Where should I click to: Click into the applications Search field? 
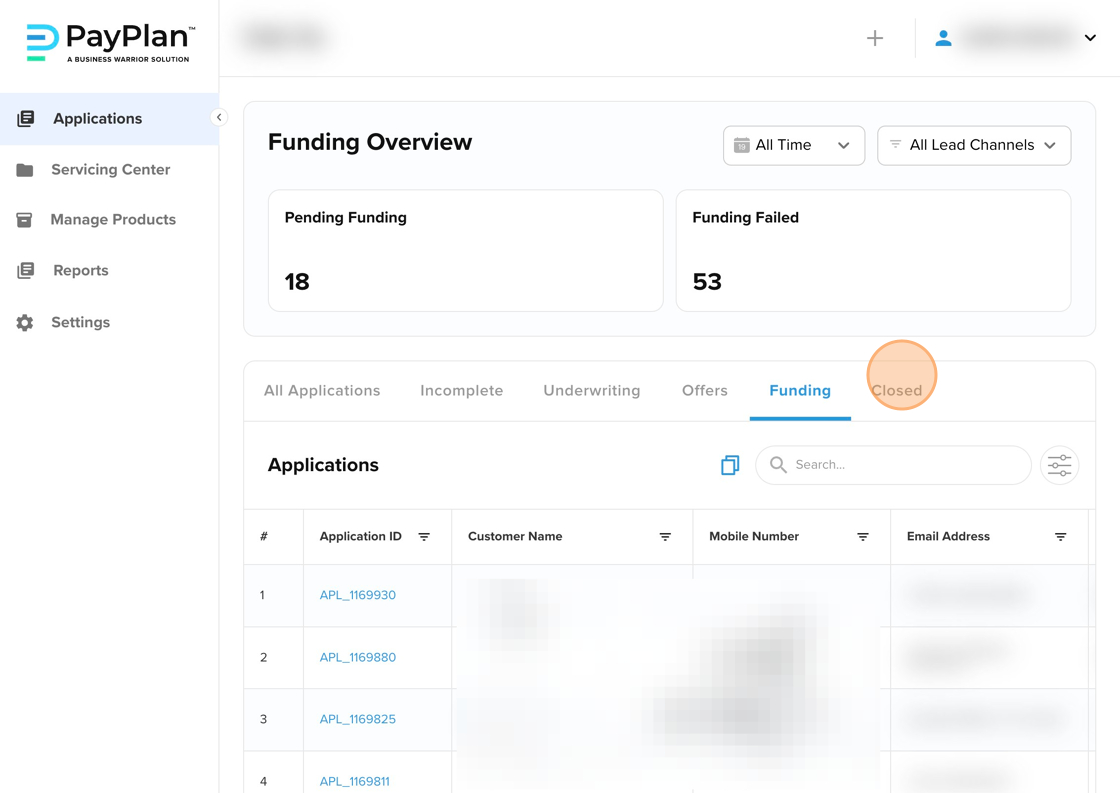(x=893, y=465)
